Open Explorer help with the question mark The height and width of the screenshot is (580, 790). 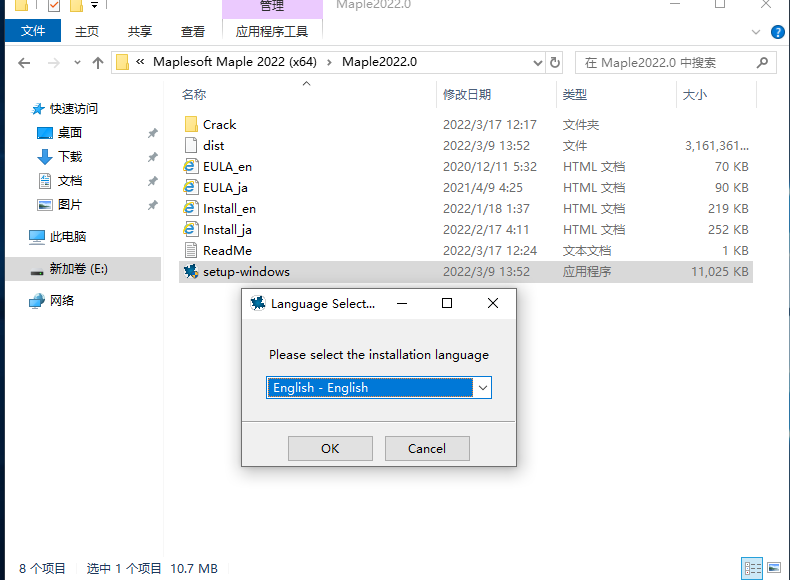point(777,32)
